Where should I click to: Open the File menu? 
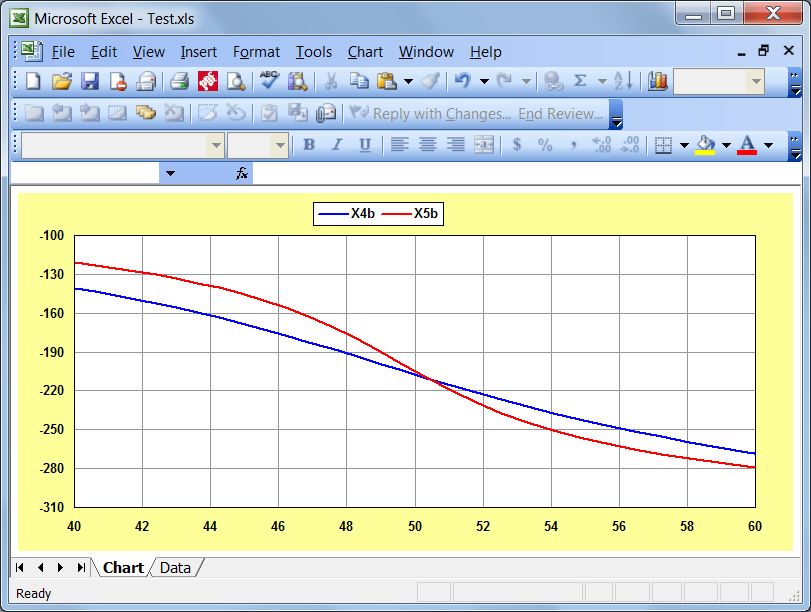[63, 52]
